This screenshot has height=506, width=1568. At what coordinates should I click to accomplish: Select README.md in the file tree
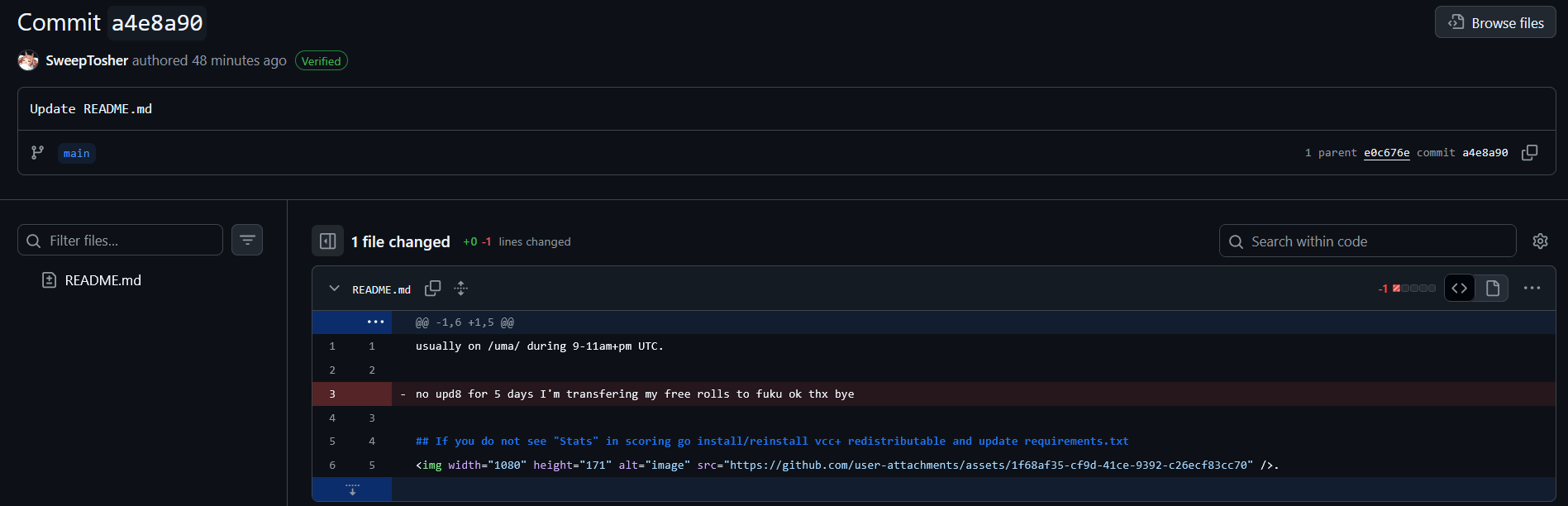[x=102, y=280]
